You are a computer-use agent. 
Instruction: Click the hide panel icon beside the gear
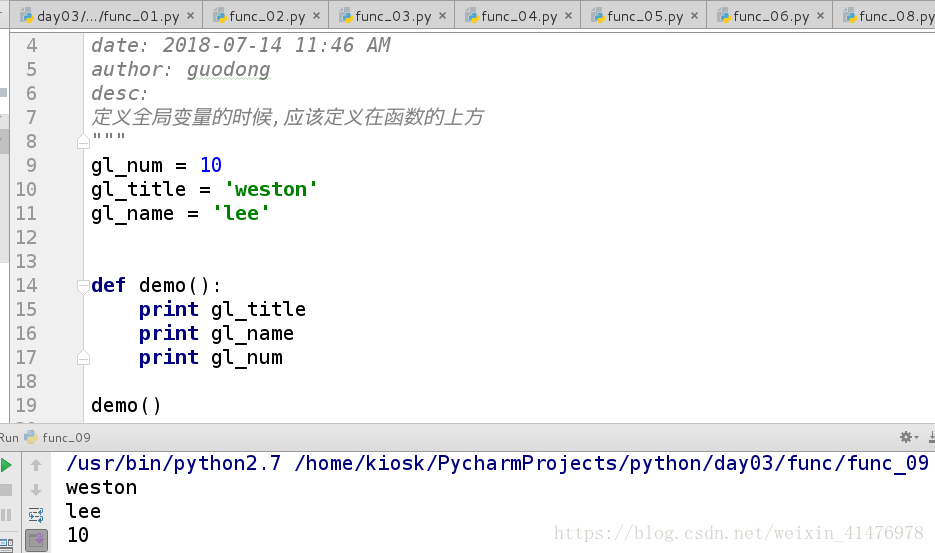click(931, 438)
